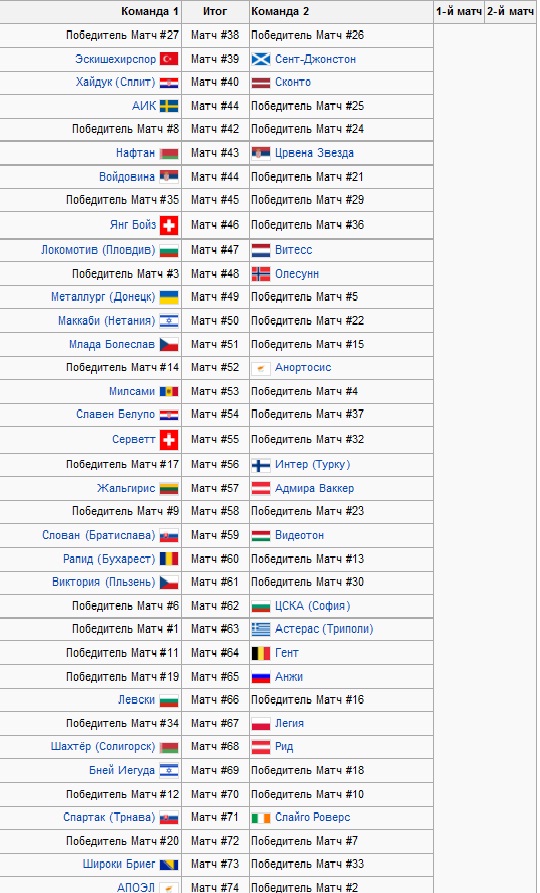Image resolution: width=540 pixels, height=893 pixels.
Task: Go to the Олесунн page
Action: coord(297,274)
